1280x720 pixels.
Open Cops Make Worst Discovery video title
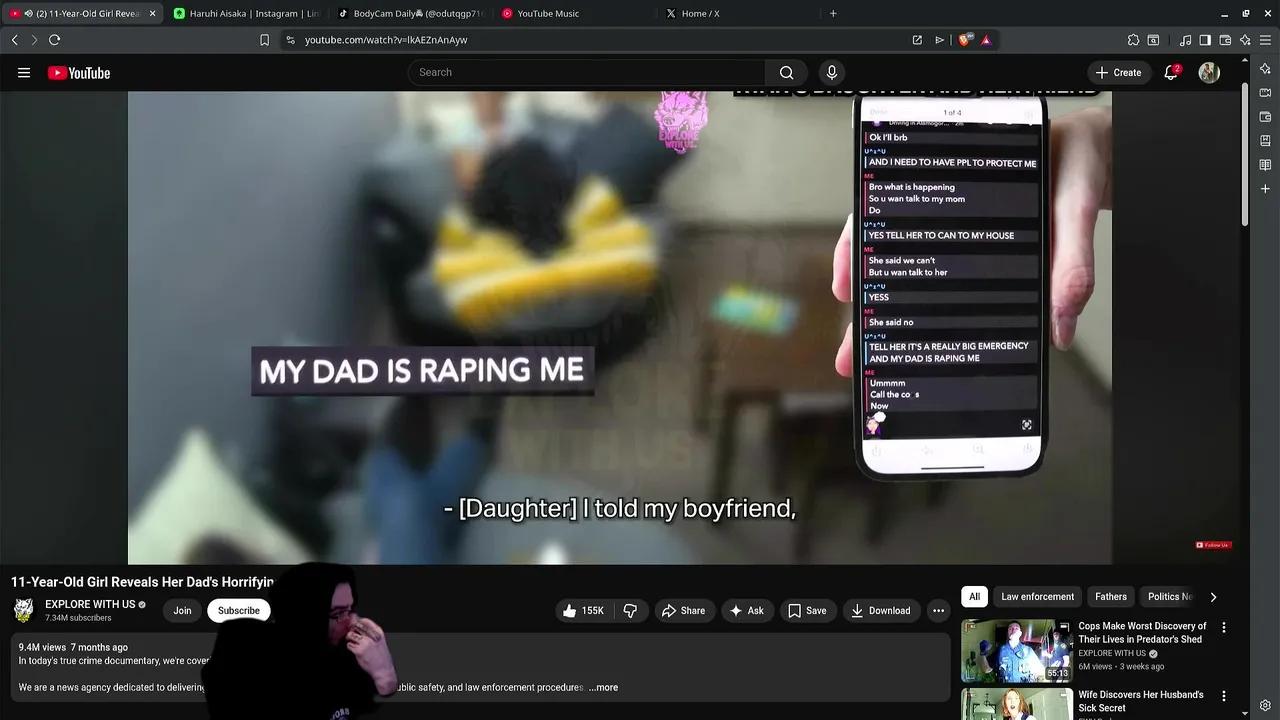click(x=1142, y=633)
